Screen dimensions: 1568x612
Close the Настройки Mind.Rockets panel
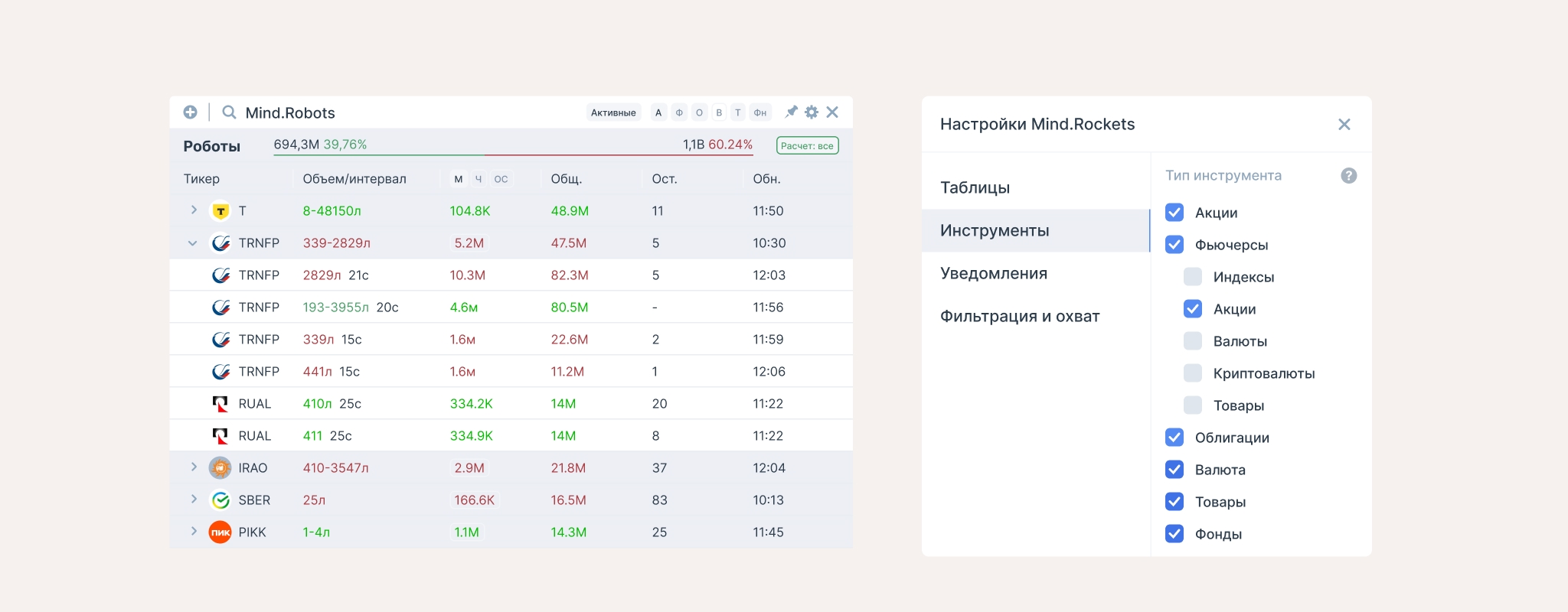click(x=1344, y=124)
